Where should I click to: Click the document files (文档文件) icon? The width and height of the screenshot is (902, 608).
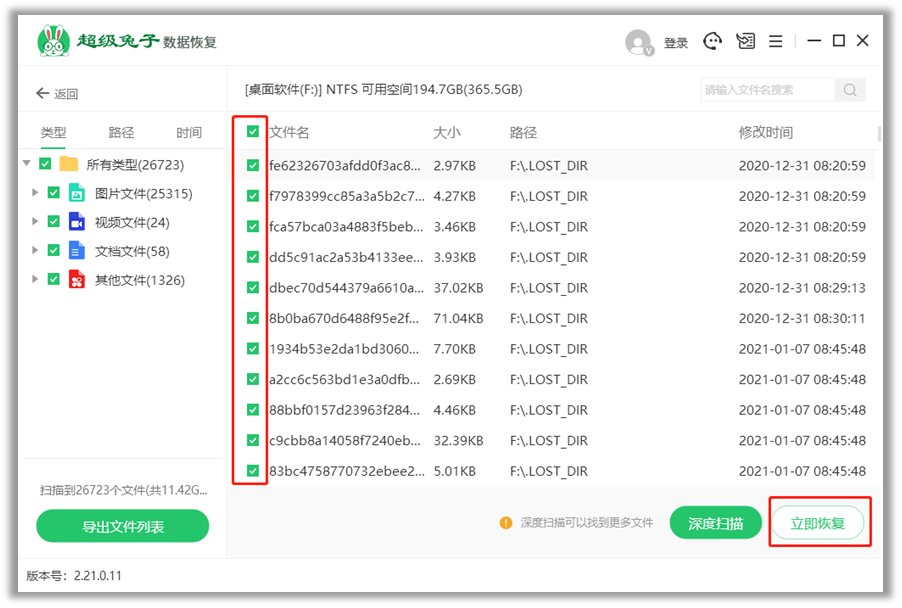[x=77, y=251]
